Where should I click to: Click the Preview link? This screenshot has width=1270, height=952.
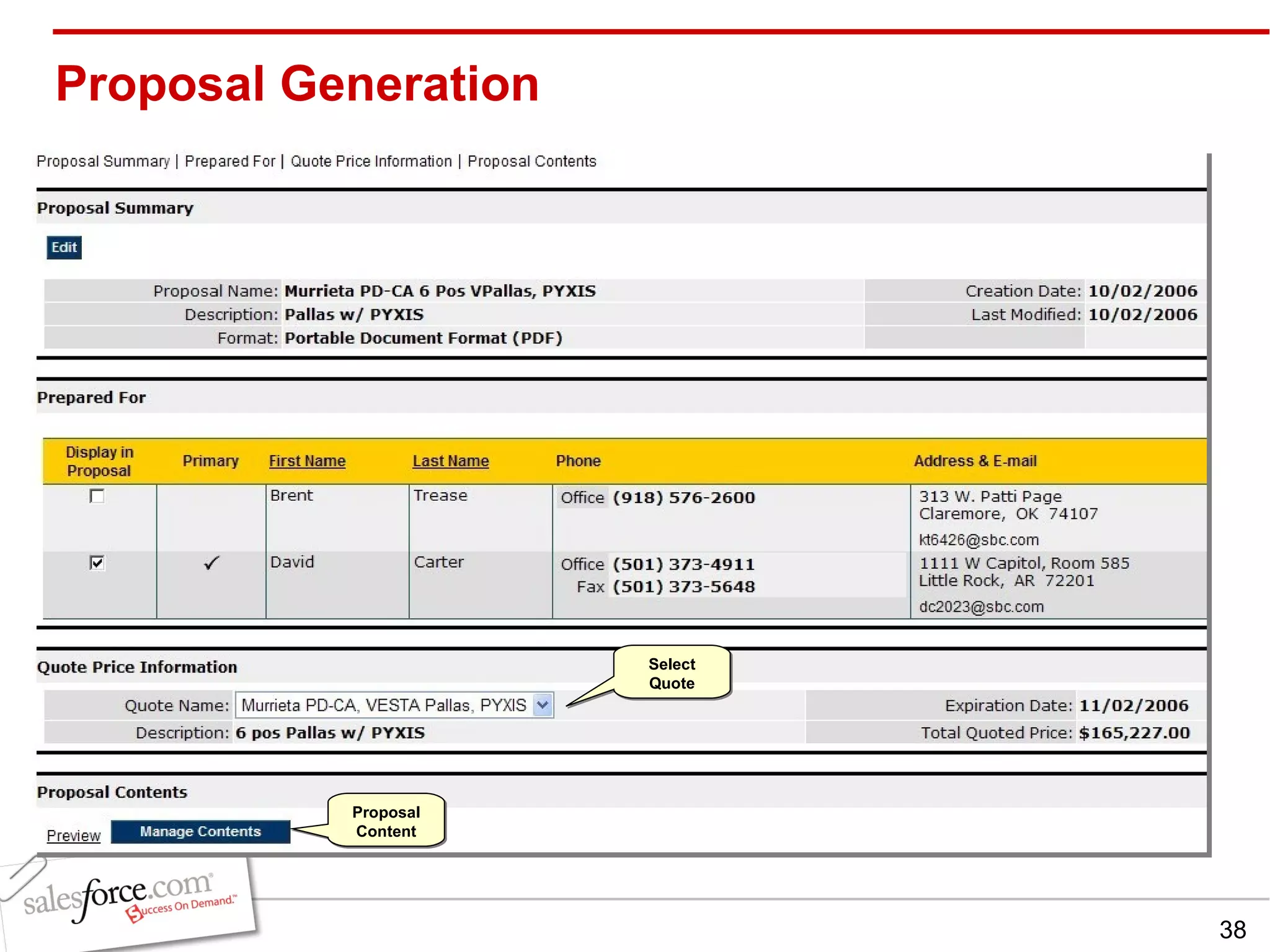coord(73,835)
